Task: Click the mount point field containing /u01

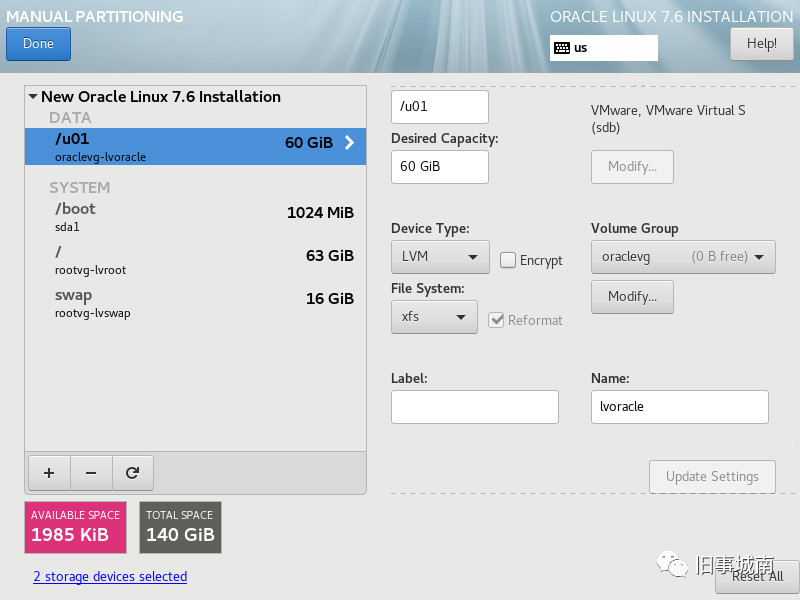Action: click(440, 107)
